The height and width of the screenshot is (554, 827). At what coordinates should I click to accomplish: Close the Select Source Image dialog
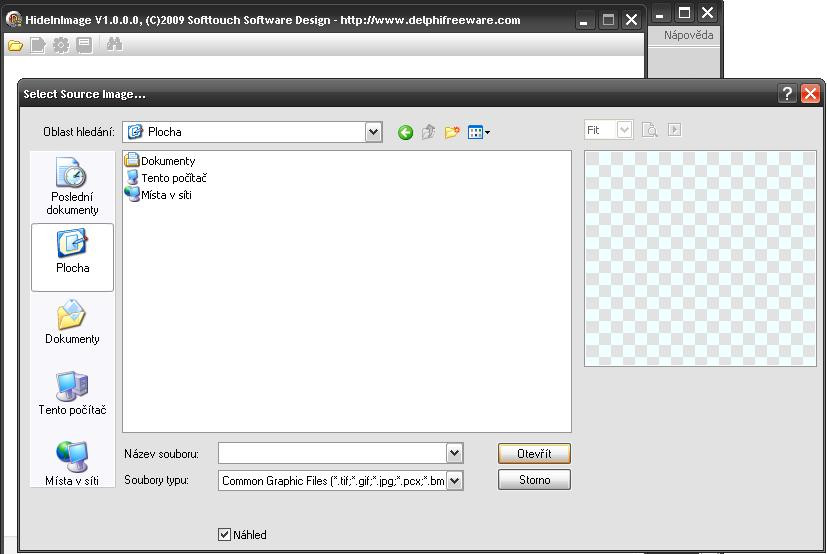pos(810,94)
